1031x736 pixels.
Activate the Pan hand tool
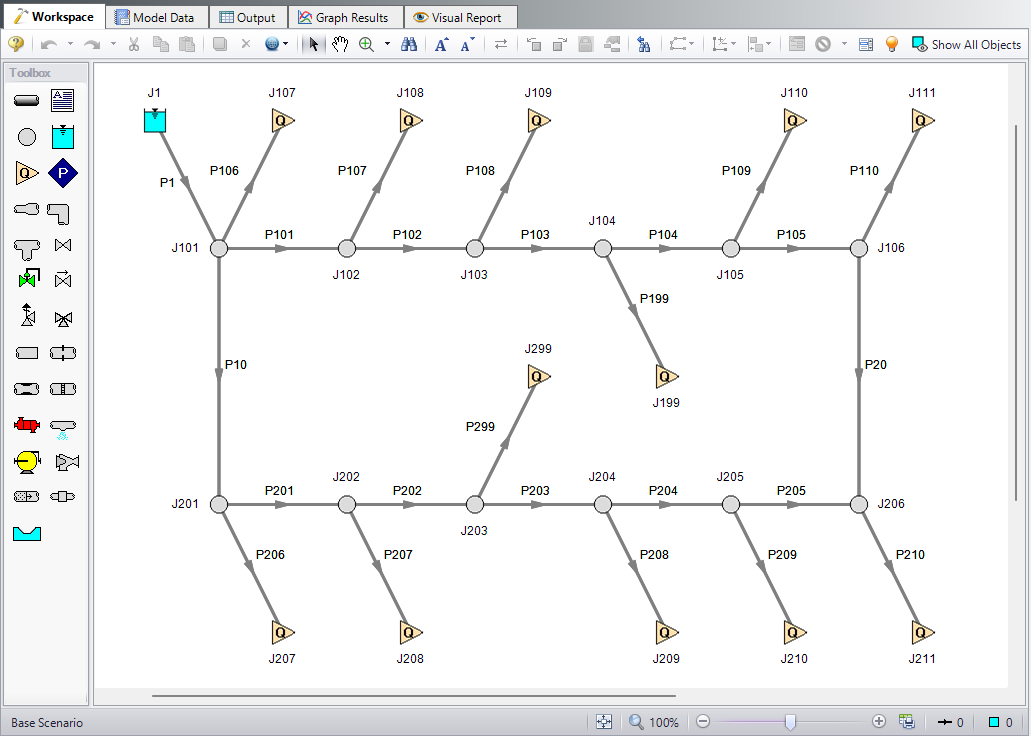340,44
